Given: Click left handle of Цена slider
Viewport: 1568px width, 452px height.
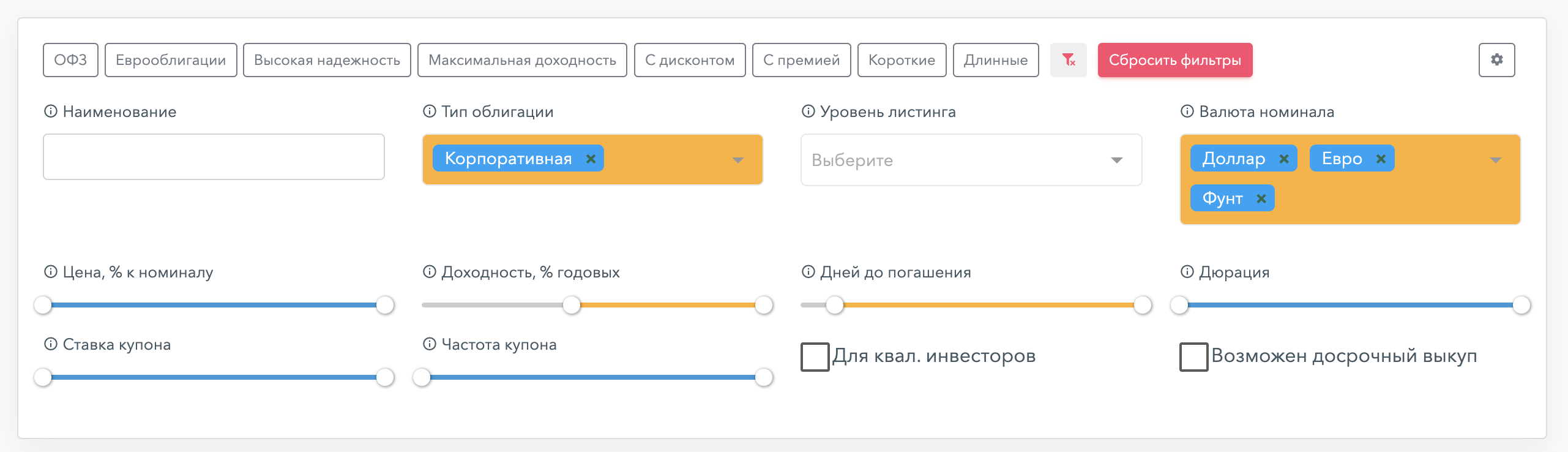Looking at the screenshot, I should click(43, 305).
